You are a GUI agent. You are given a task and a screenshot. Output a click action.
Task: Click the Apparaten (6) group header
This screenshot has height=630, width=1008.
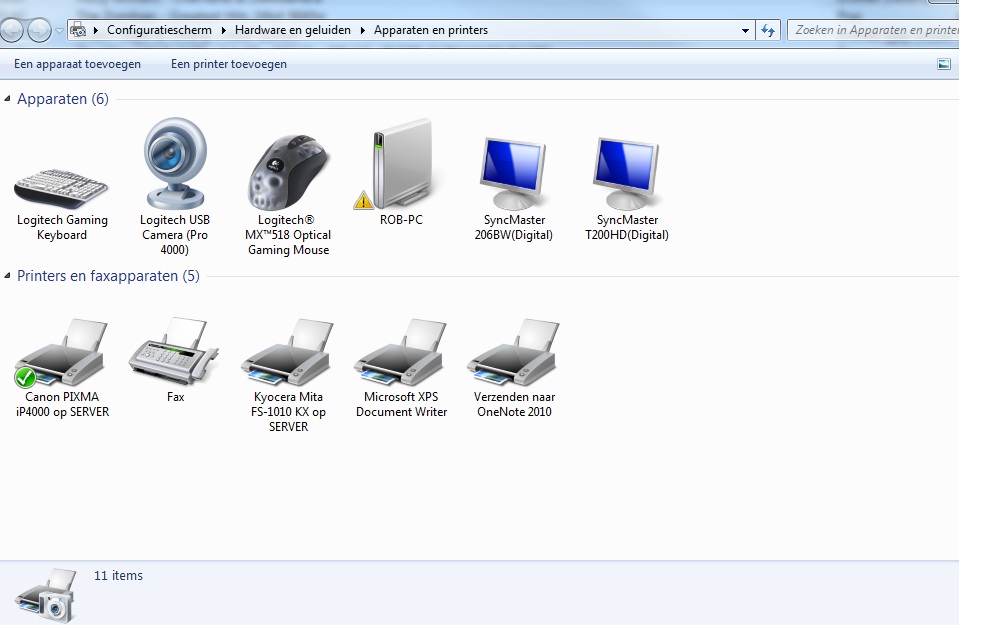click(x=63, y=99)
